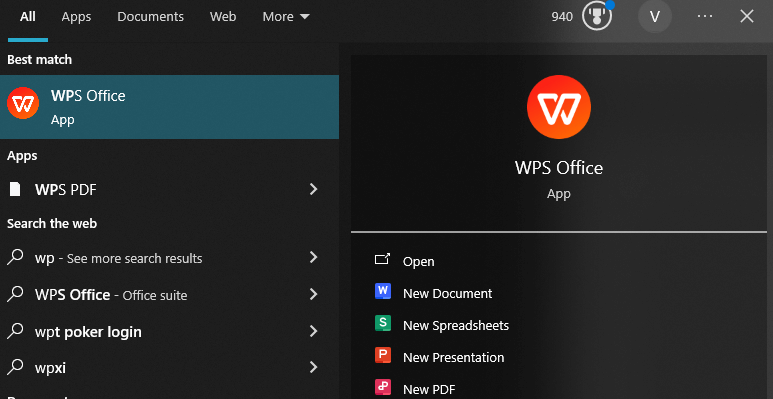
Task: Open the WPS Office best match result
Action: pyautogui.click(x=169, y=107)
